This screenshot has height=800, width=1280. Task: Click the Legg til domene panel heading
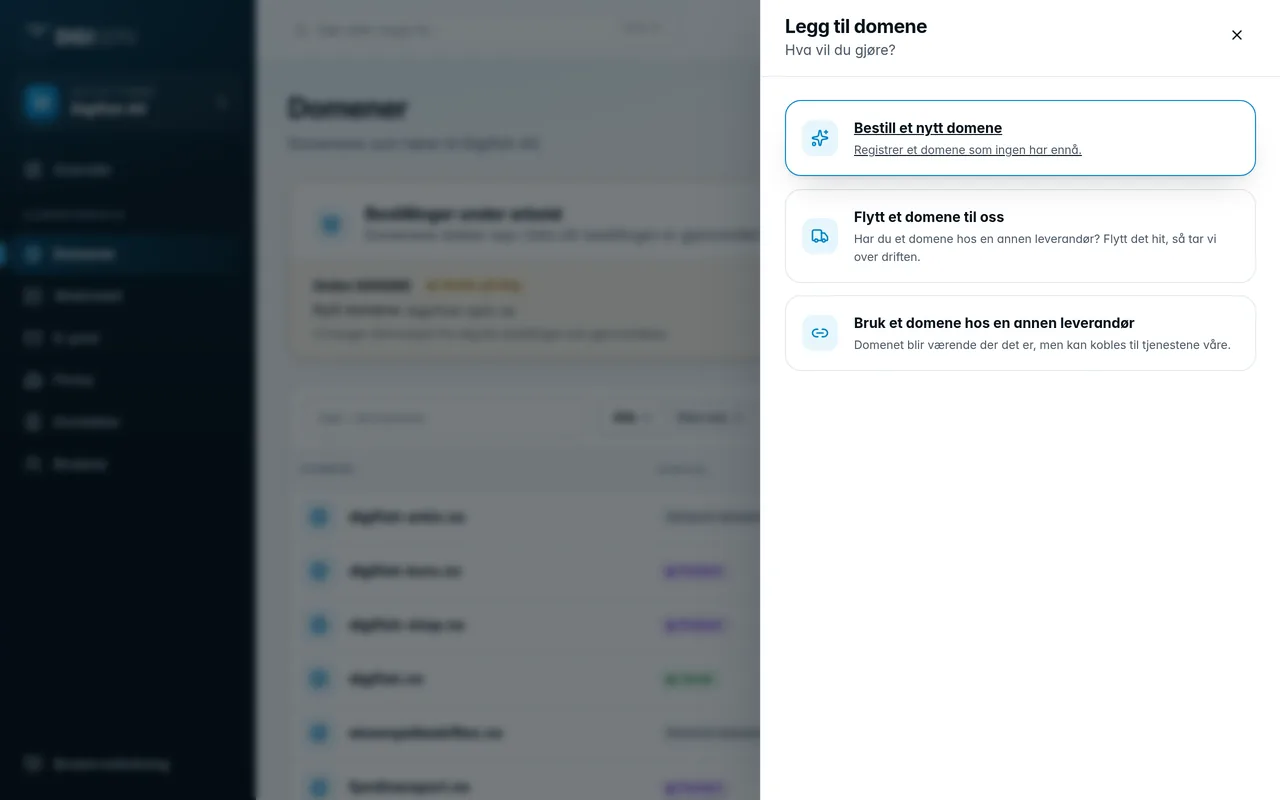856,26
